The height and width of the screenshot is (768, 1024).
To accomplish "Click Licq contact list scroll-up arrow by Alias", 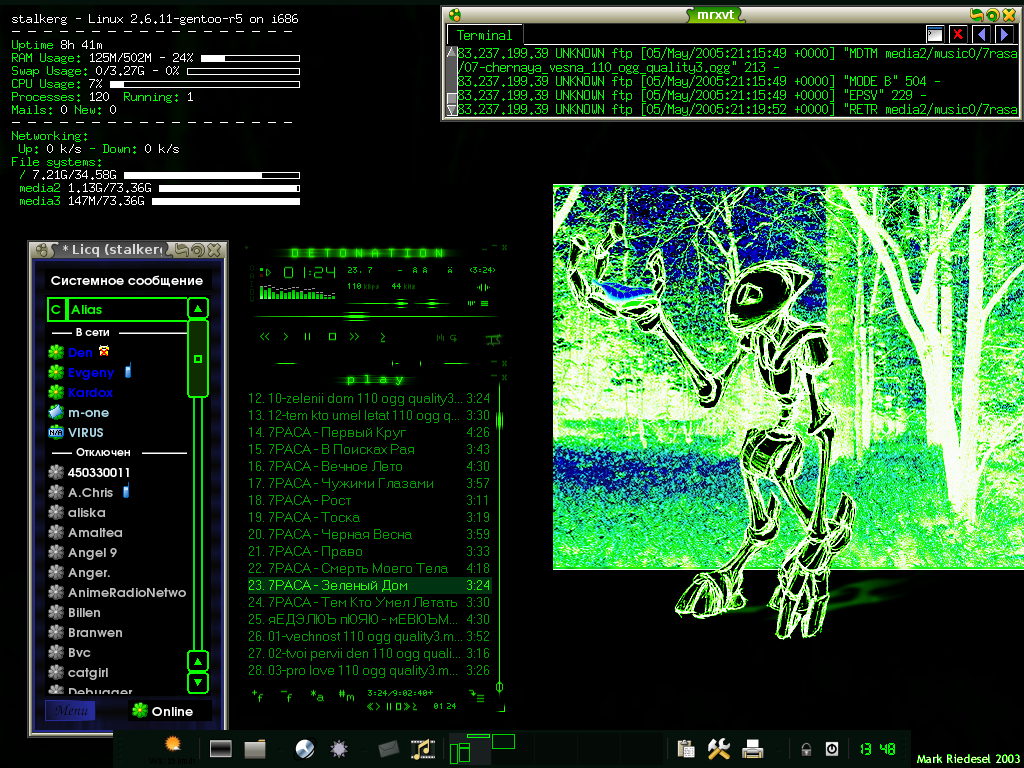I will click(x=198, y=308).
